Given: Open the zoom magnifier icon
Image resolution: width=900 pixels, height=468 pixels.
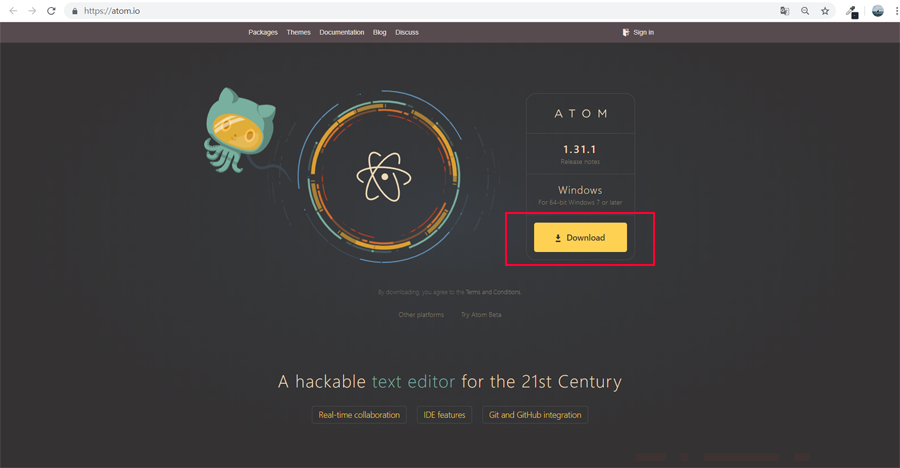Looking at the screenshot, I should pos(805,11).
